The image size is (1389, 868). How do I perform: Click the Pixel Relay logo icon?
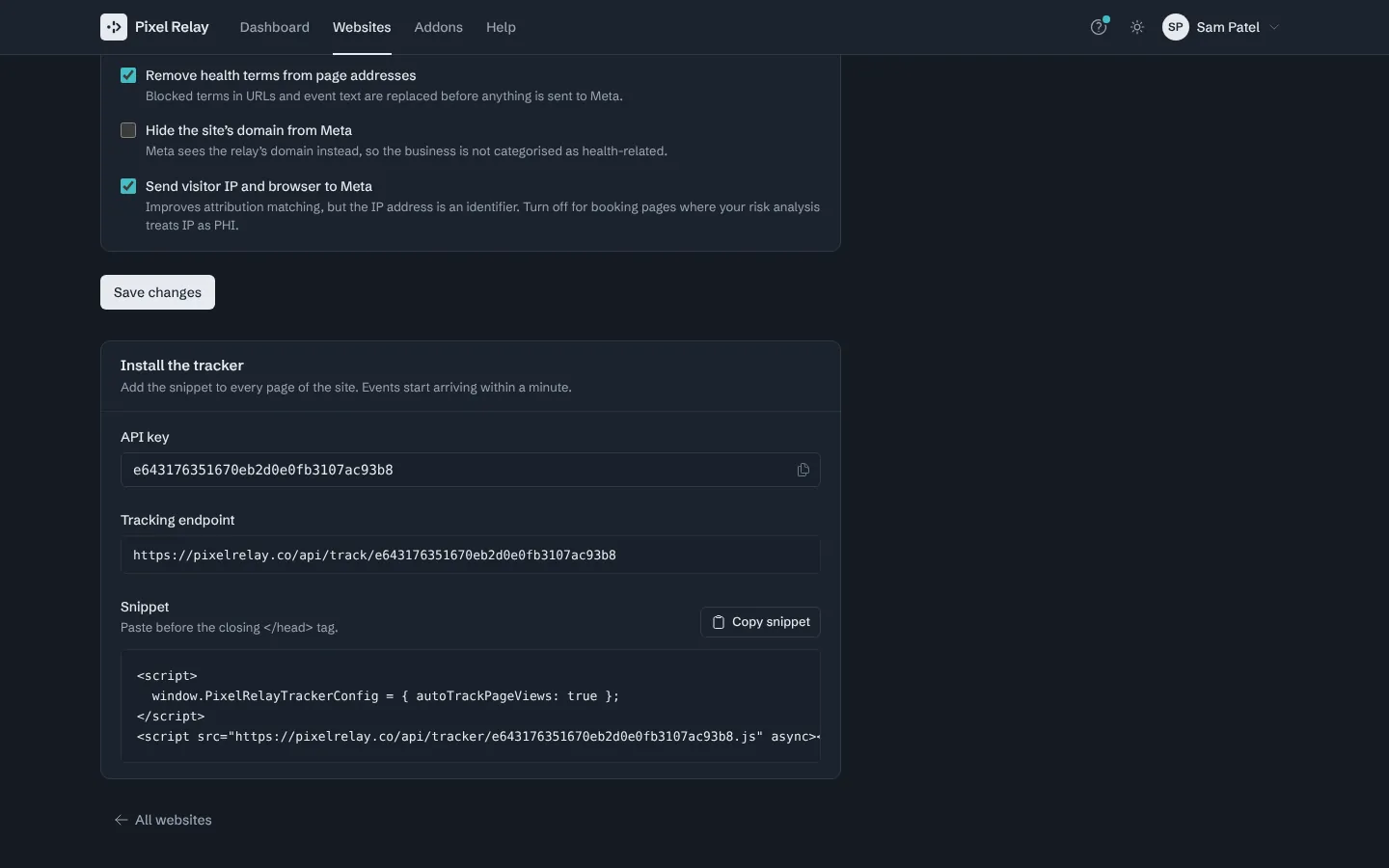coord(114,27)
